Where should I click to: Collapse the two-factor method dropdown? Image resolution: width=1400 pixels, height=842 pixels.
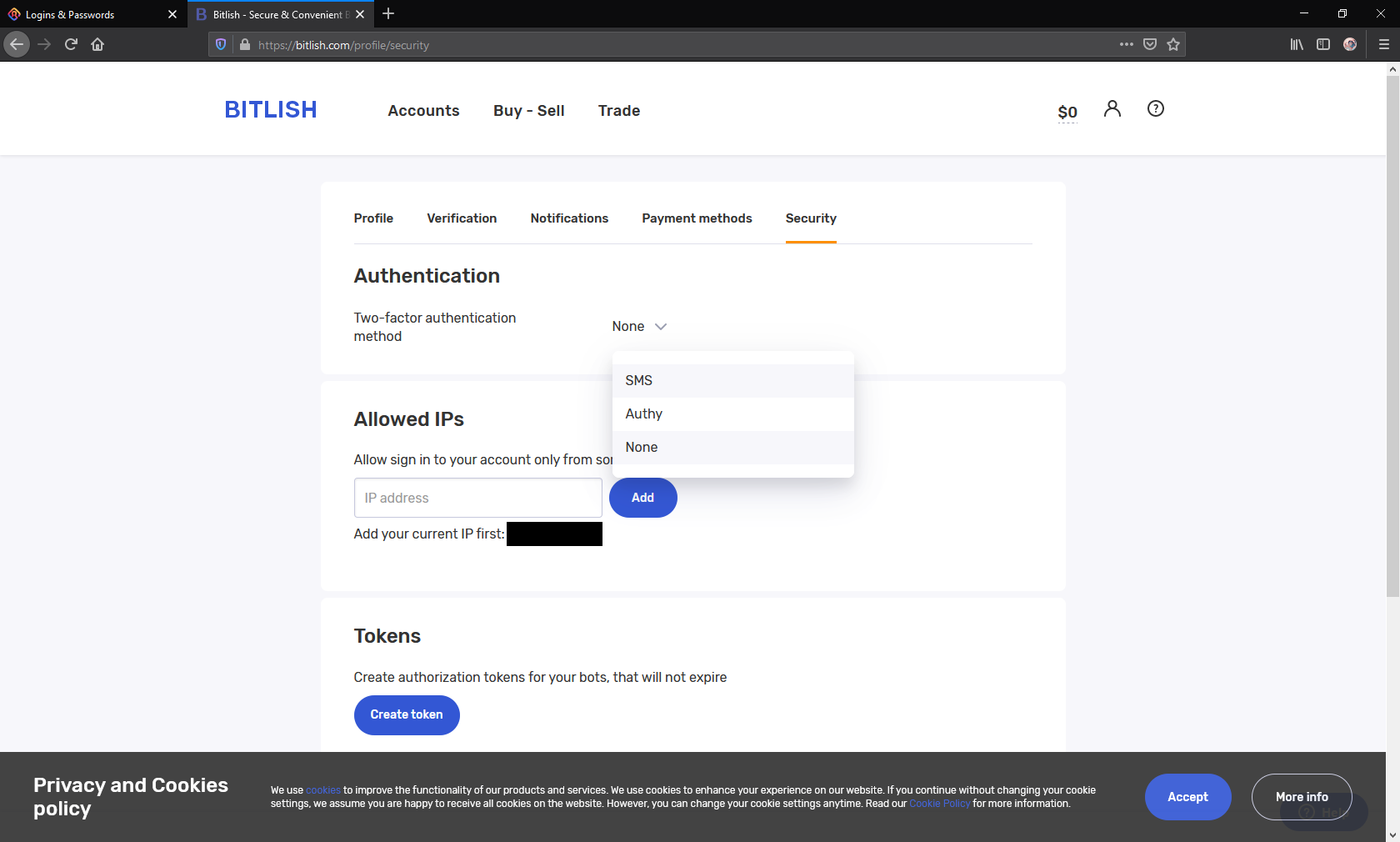click(x=639, y=327)
